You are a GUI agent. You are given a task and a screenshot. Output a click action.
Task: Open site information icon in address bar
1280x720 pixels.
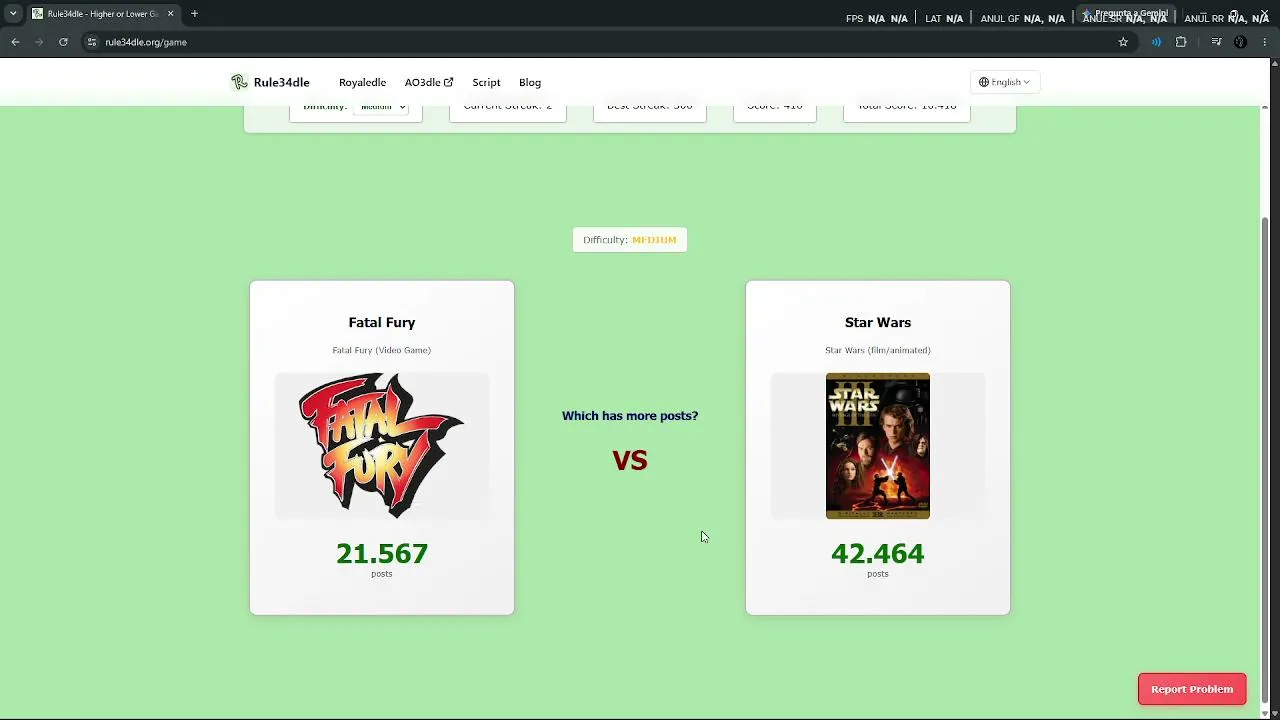pos(91,42)
